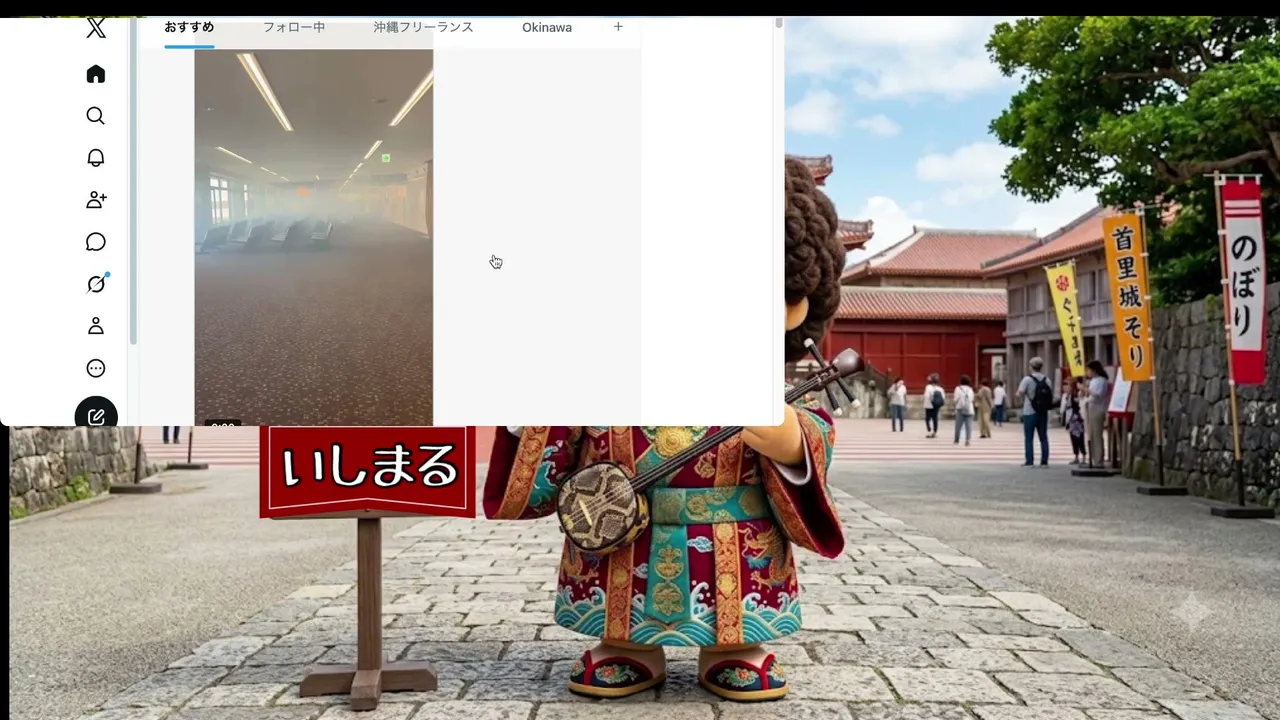Click the sidebar navigation scrollbar
Image resolution: width=1280 pixels, height=720 pixels.
coord(134,183)
